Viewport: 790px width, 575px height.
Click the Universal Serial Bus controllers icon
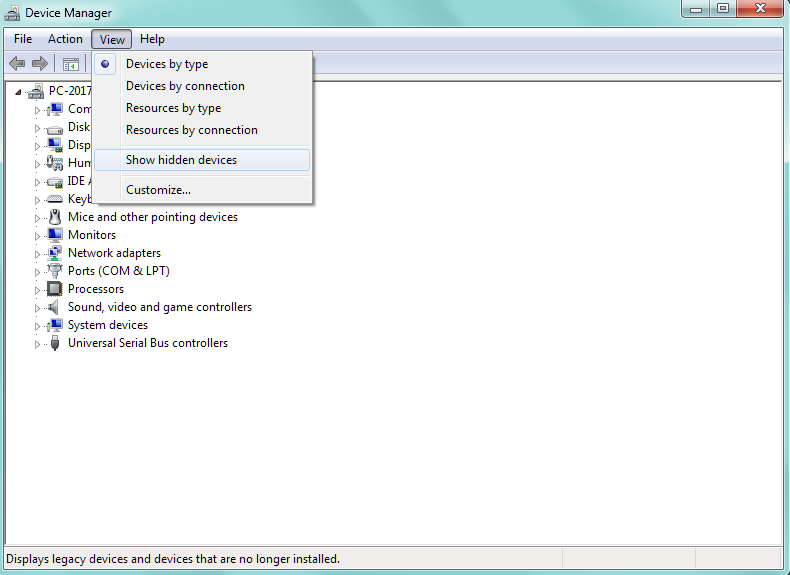coord(55,343)
